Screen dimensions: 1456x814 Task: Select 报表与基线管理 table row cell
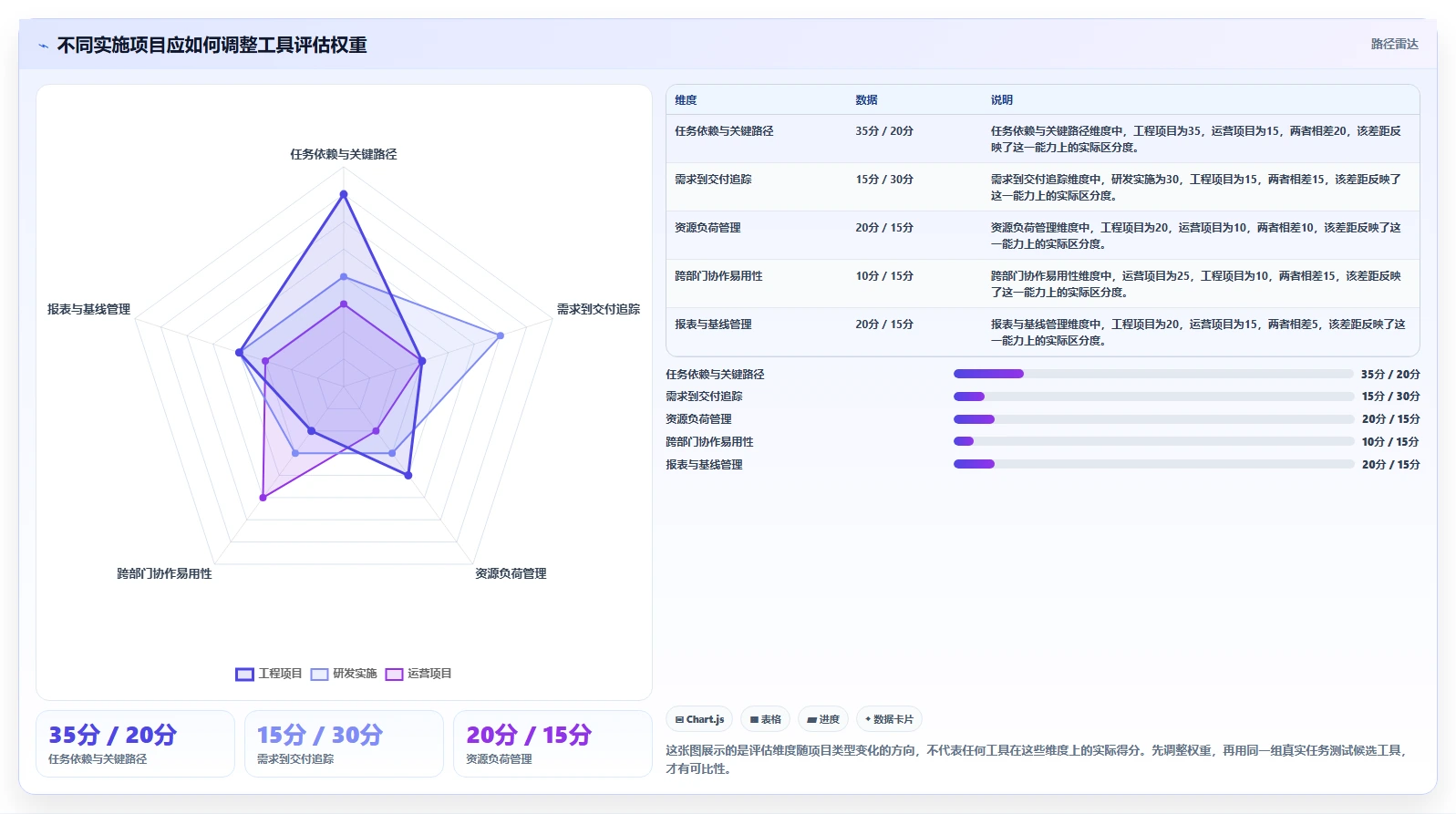pos(713,325)
